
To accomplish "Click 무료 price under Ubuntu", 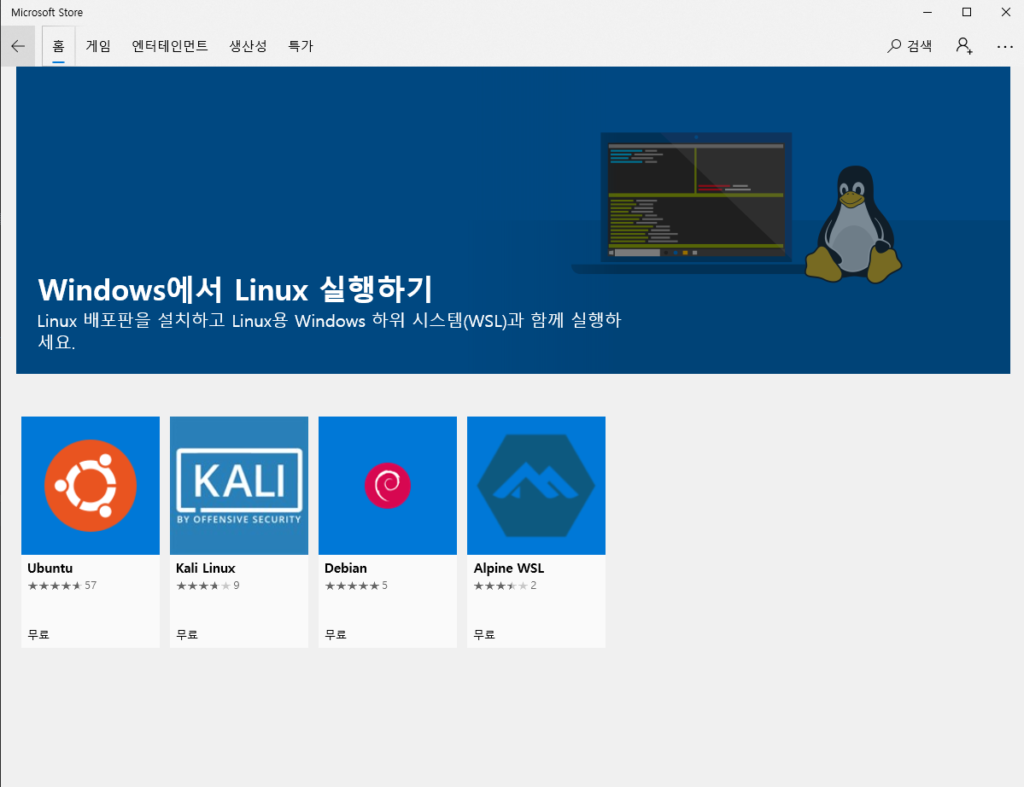I will pos(39,634).
